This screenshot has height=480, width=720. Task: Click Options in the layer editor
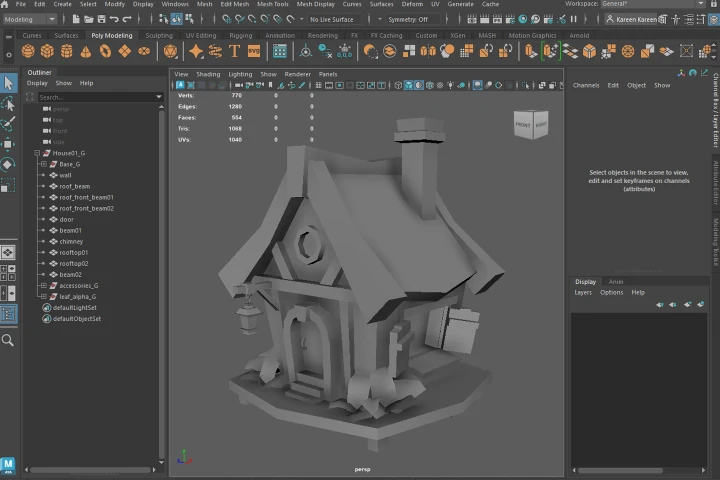[x=611, y=293]
